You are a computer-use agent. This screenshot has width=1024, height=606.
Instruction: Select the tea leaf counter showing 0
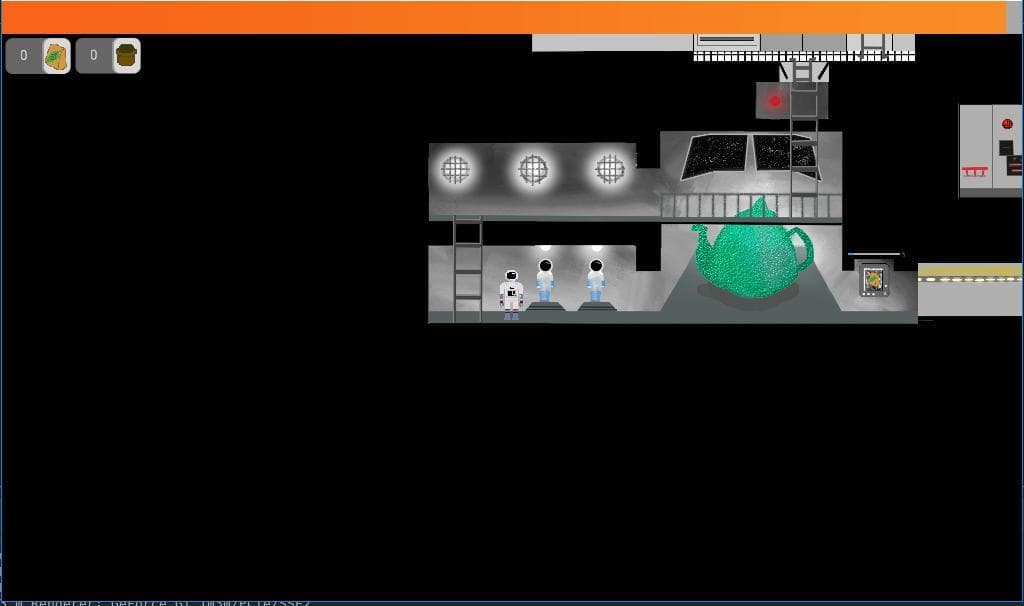point(24,56)
